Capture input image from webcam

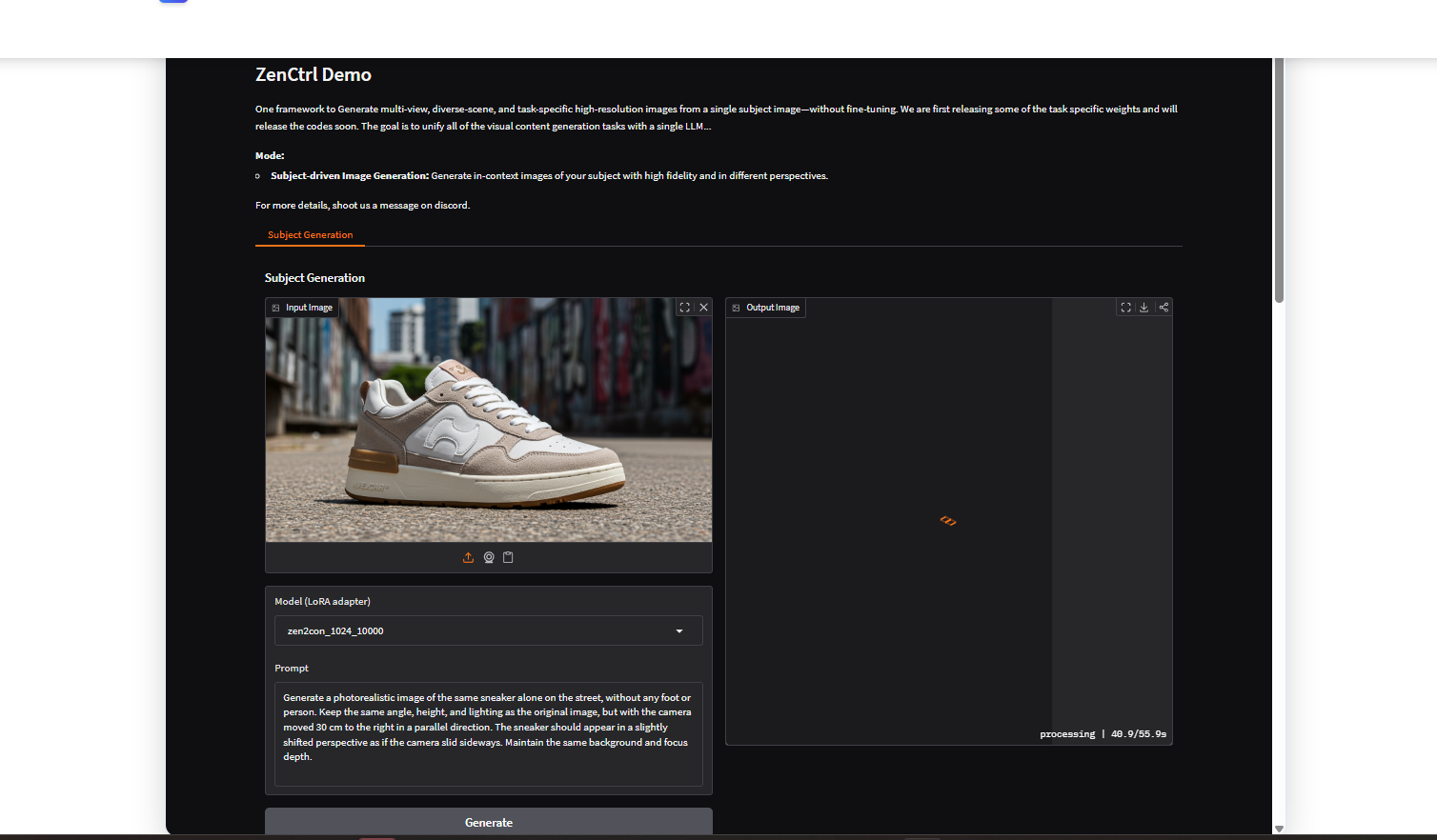(489, 558)
